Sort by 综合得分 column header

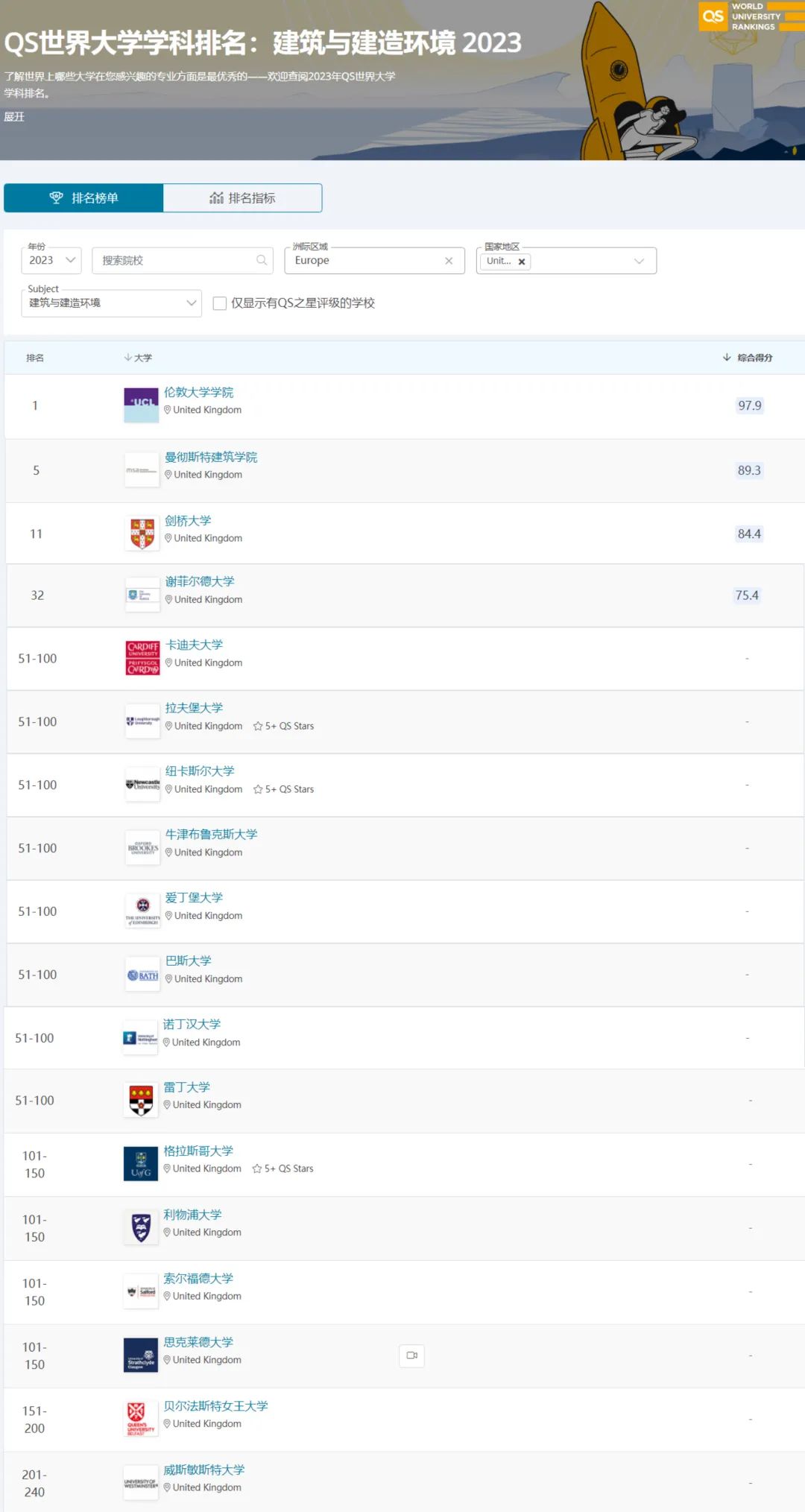[x=748, y=358]
